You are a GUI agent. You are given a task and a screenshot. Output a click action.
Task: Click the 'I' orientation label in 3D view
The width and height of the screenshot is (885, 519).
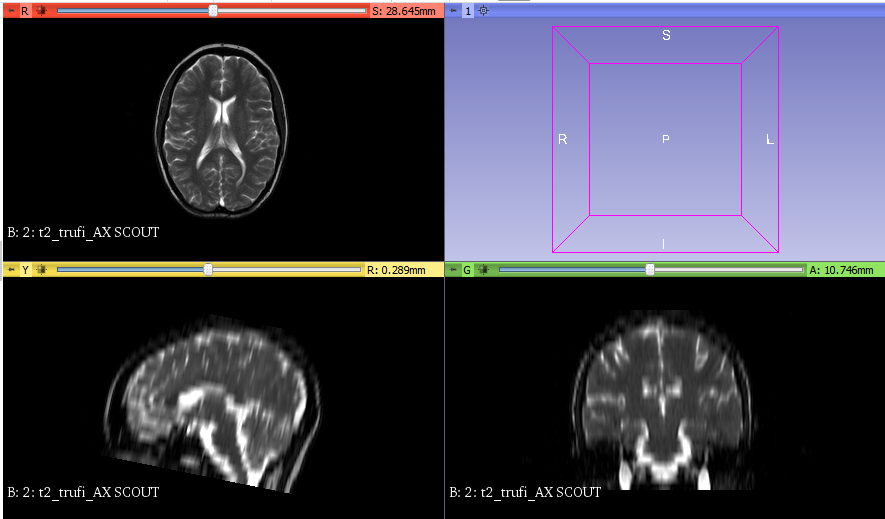pyautogui.click(x=663, y=244)
